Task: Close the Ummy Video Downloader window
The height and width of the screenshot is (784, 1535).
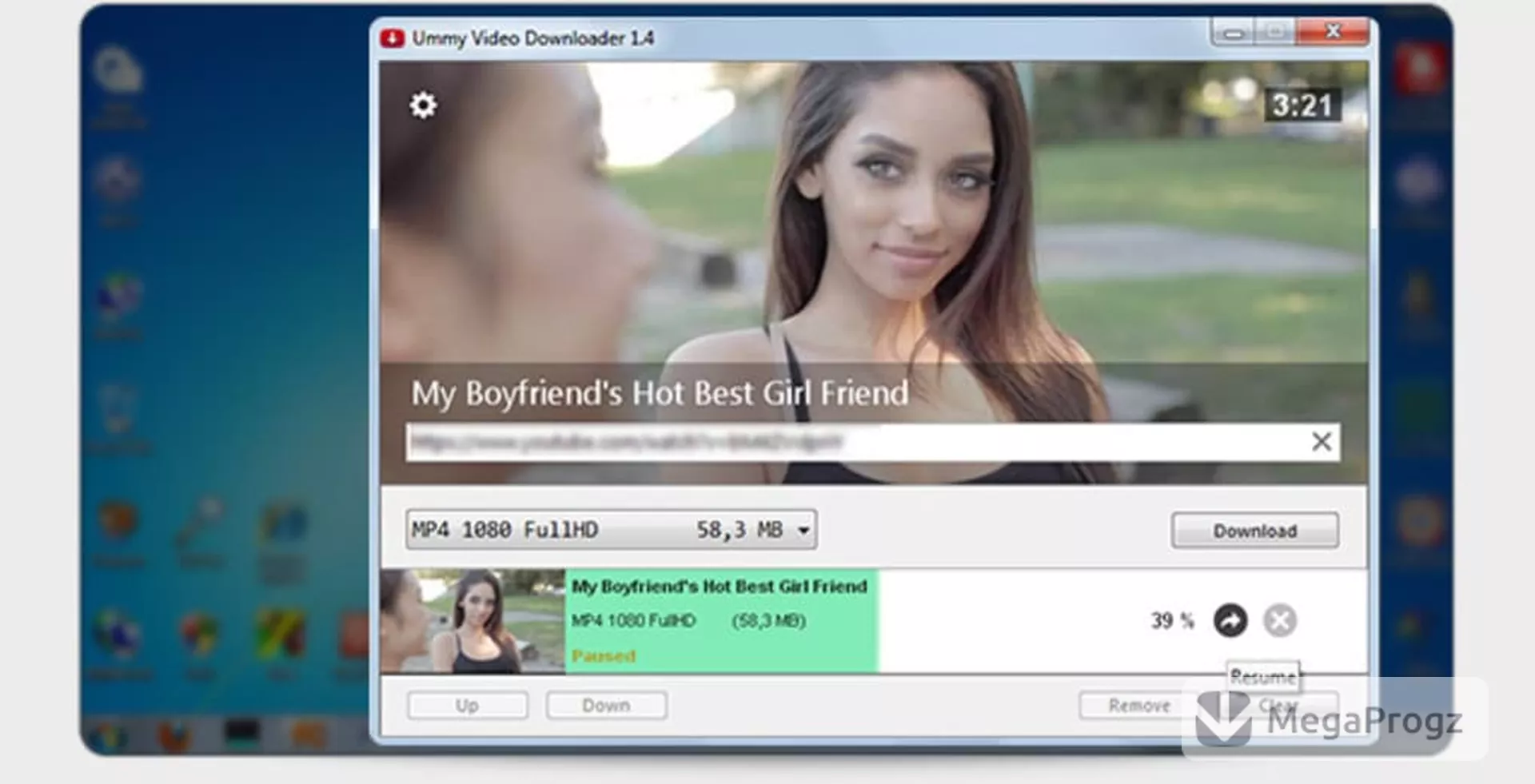Action: [1333, 32]
